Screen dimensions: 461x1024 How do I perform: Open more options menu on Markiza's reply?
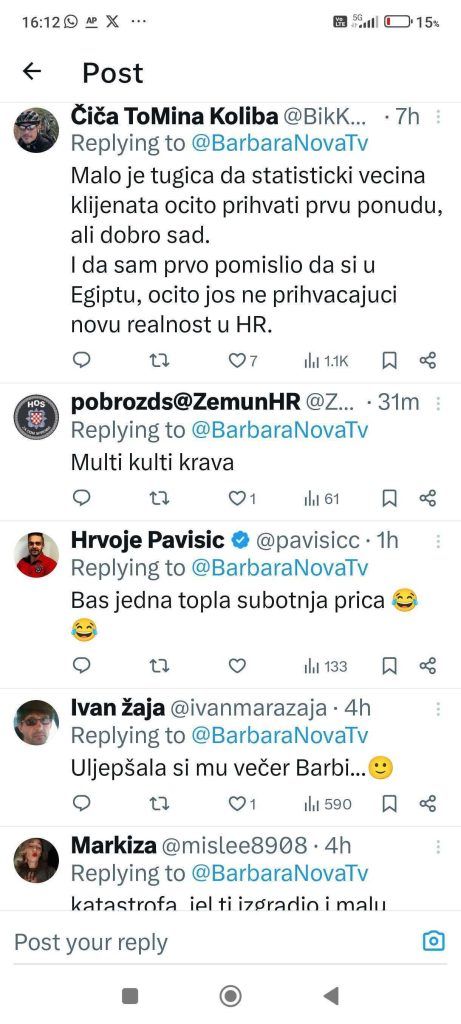pyautogui.click(x=438, y=846)
